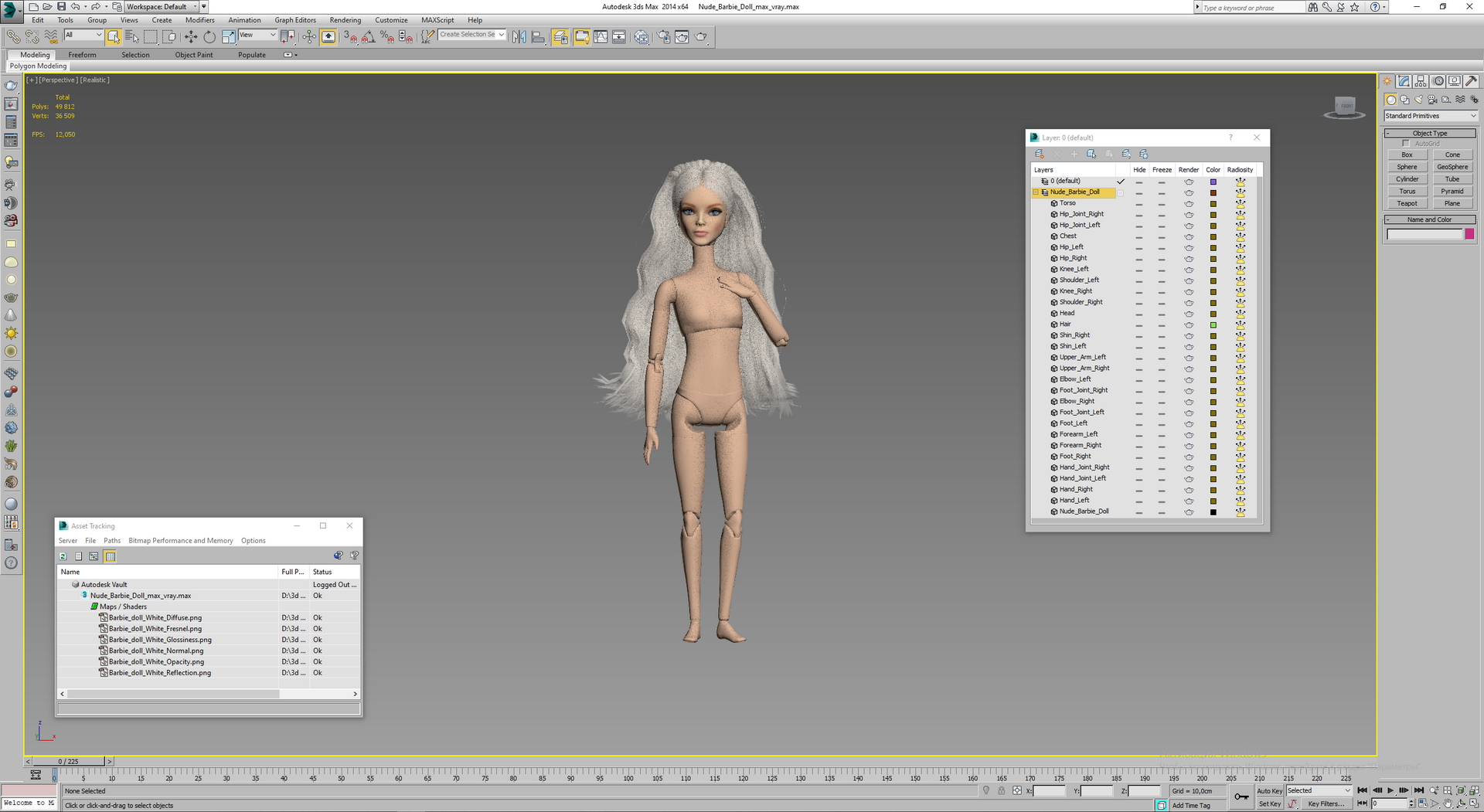Click the time slider 0 / 225

pos(68,762)
